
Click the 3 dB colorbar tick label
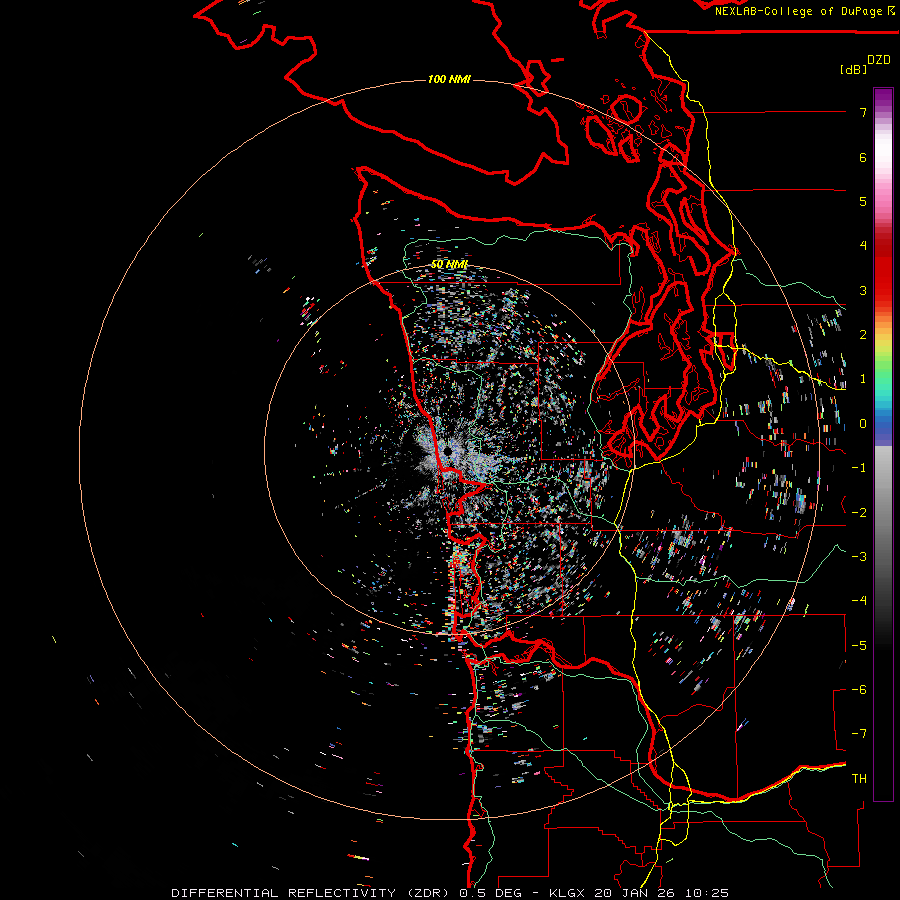click(863, 290)
